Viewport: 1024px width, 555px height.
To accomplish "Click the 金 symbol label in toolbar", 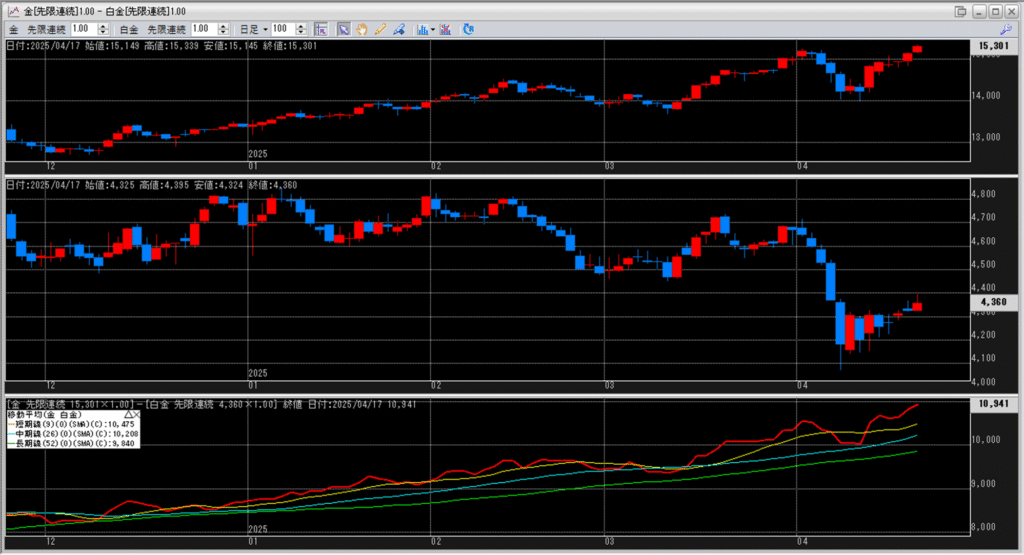I will click(14, 29).
